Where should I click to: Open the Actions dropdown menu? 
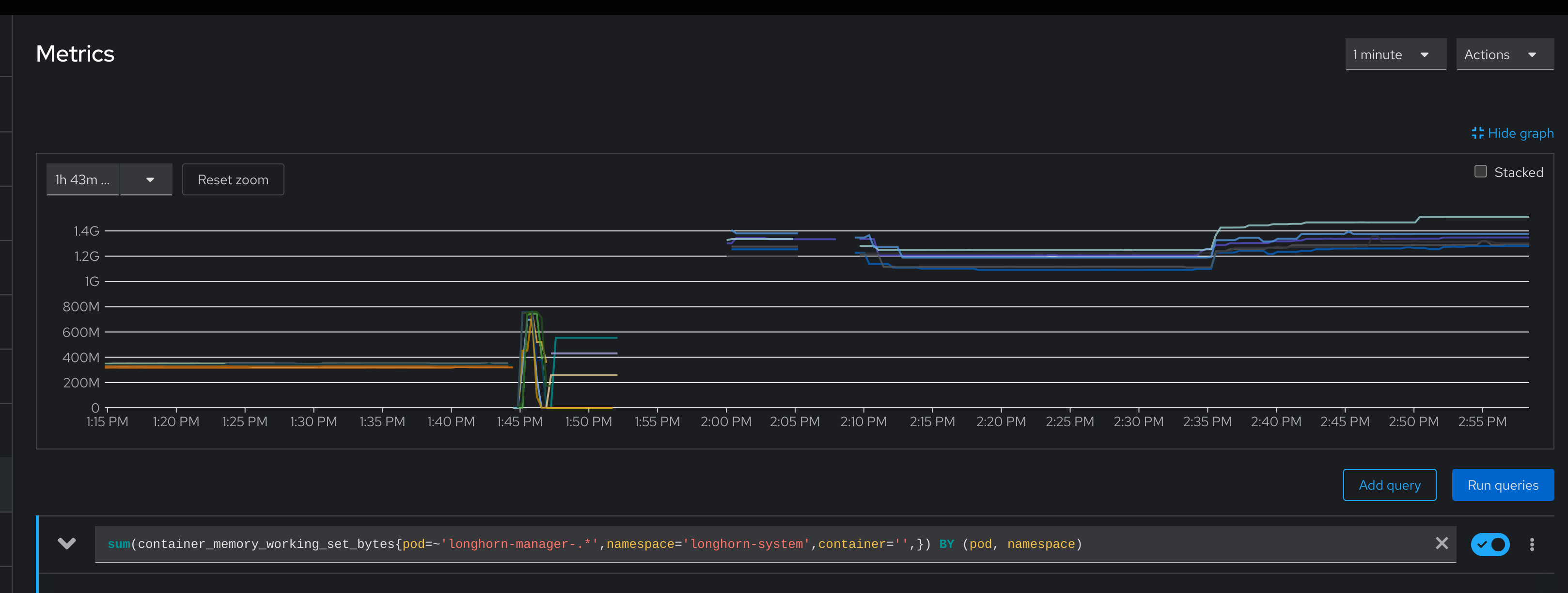pyautogui.click(x=1505, y=54)
